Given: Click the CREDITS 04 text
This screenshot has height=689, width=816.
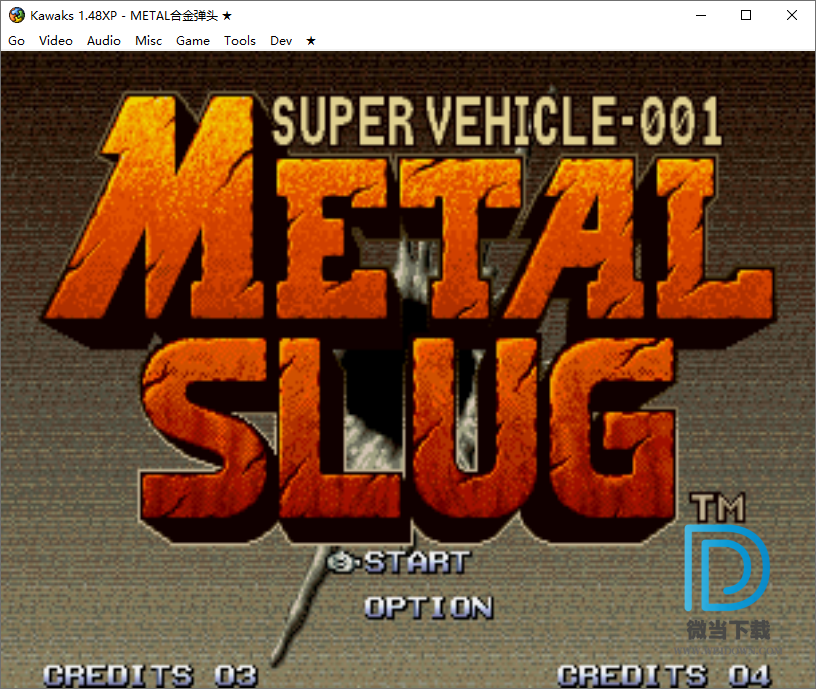Looking at the screenshot, I should pyautogui.click(x=664, y=675).
